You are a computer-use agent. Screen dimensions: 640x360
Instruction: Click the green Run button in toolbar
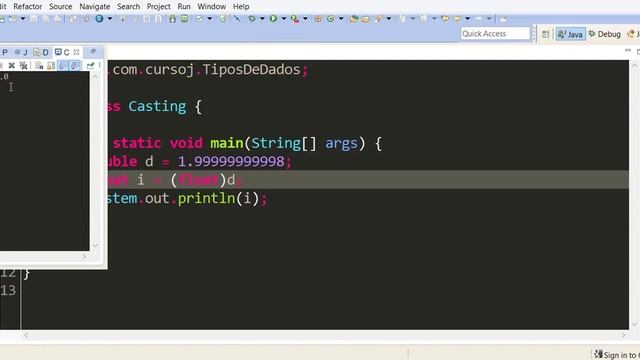click(x=273, y=18)
